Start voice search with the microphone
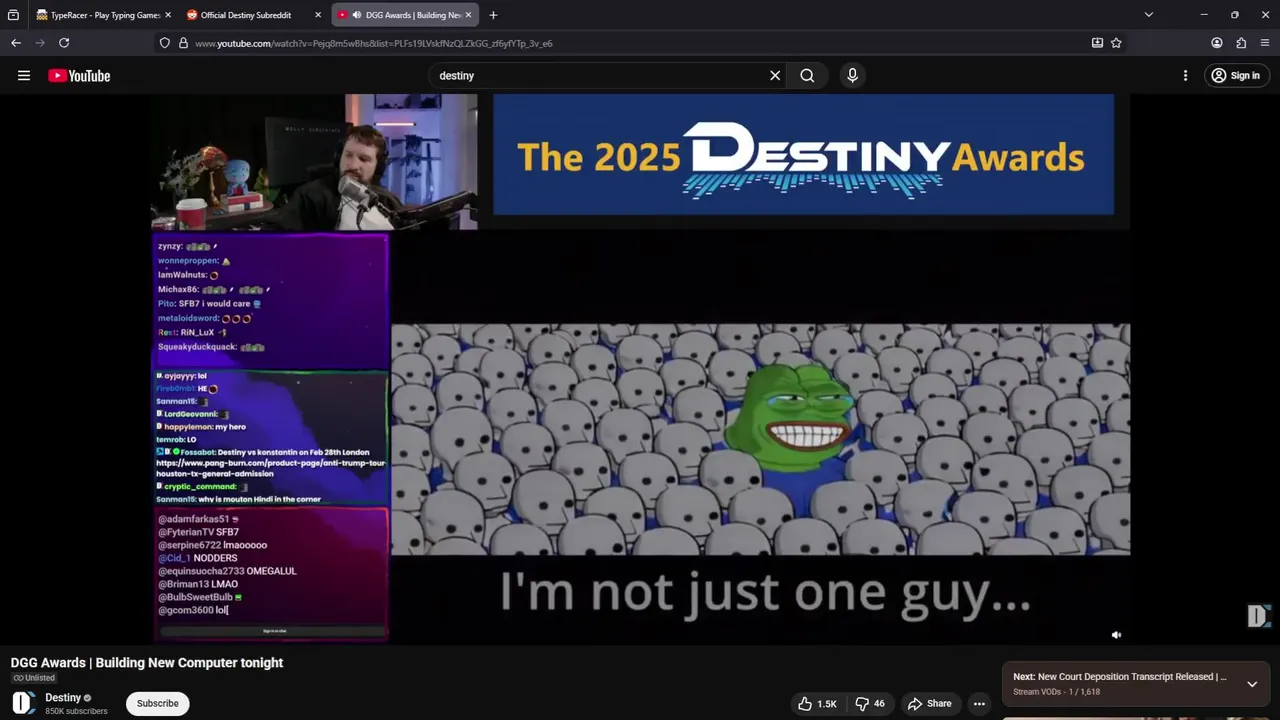The width and height of the screenshot is (1280, 720). [852, 76]
